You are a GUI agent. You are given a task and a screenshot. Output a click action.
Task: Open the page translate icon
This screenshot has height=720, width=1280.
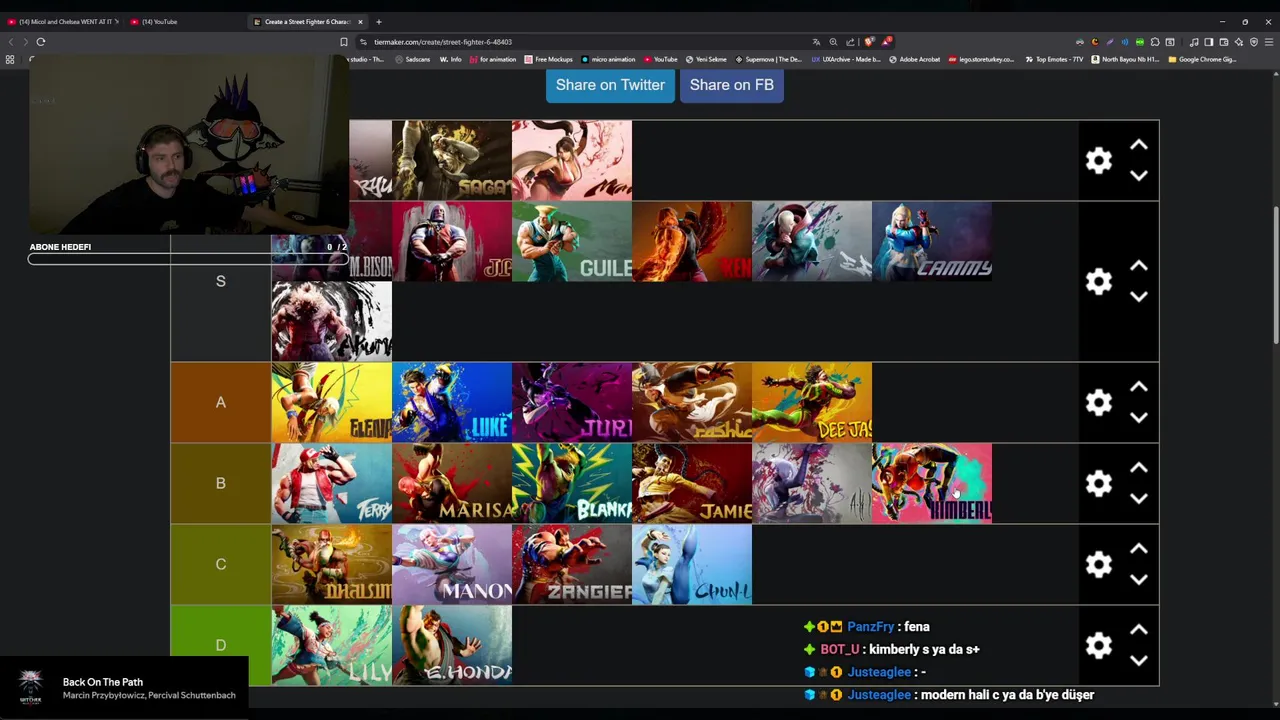pos(816,42)
